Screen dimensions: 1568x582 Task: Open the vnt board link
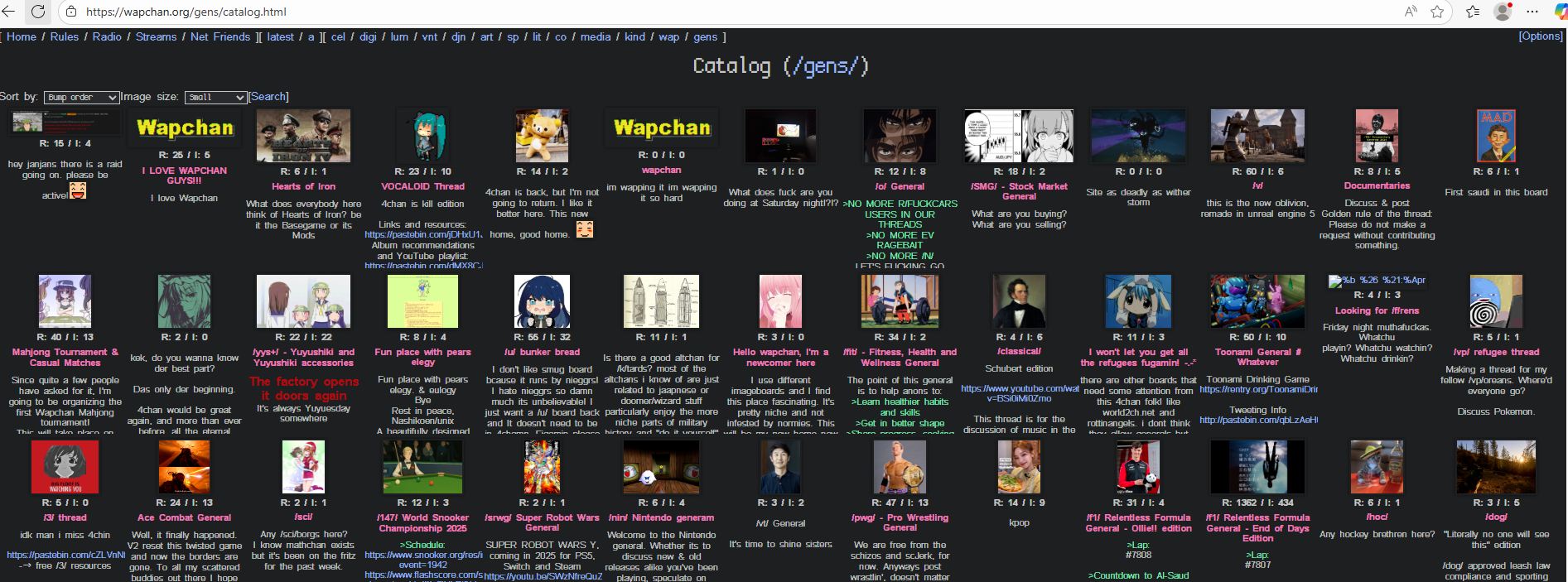430,36
